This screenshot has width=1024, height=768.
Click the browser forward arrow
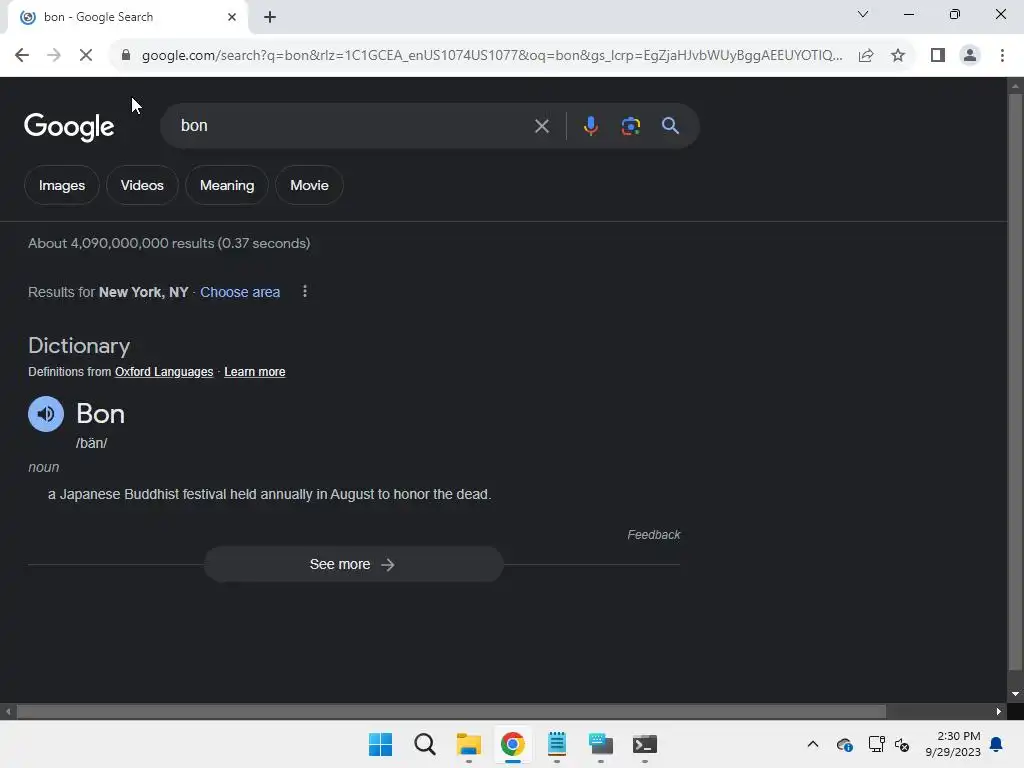[x=54, y=56]
